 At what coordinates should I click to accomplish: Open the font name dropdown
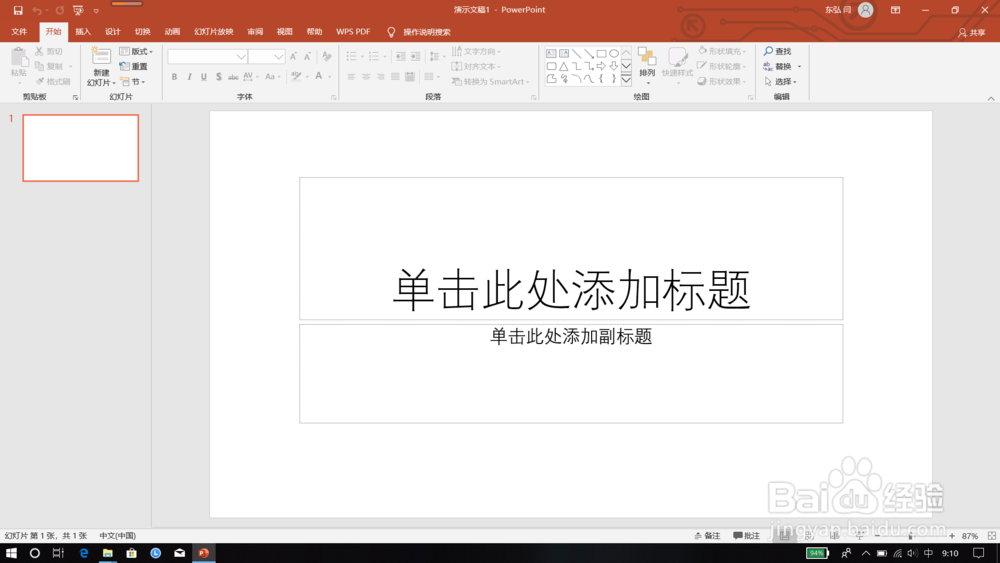coord(241,57)
